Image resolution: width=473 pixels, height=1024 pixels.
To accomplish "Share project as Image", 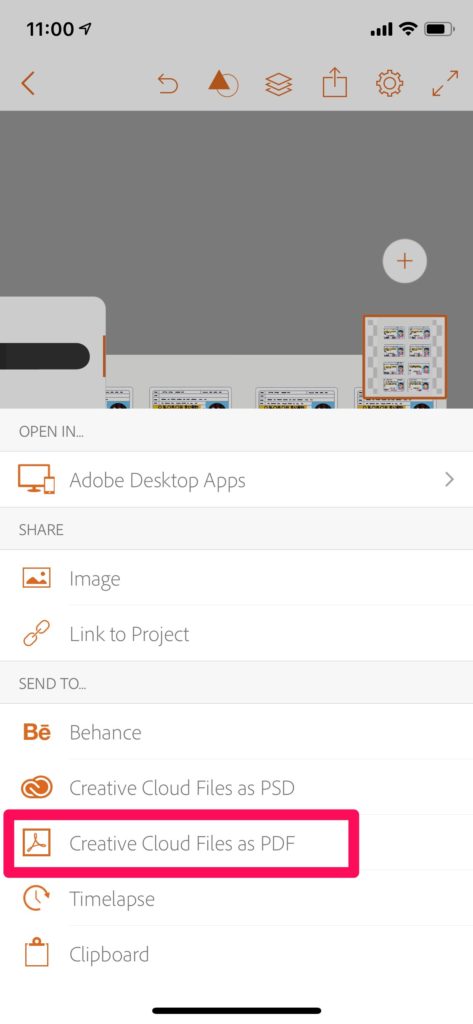I will [x=236, y=579].
